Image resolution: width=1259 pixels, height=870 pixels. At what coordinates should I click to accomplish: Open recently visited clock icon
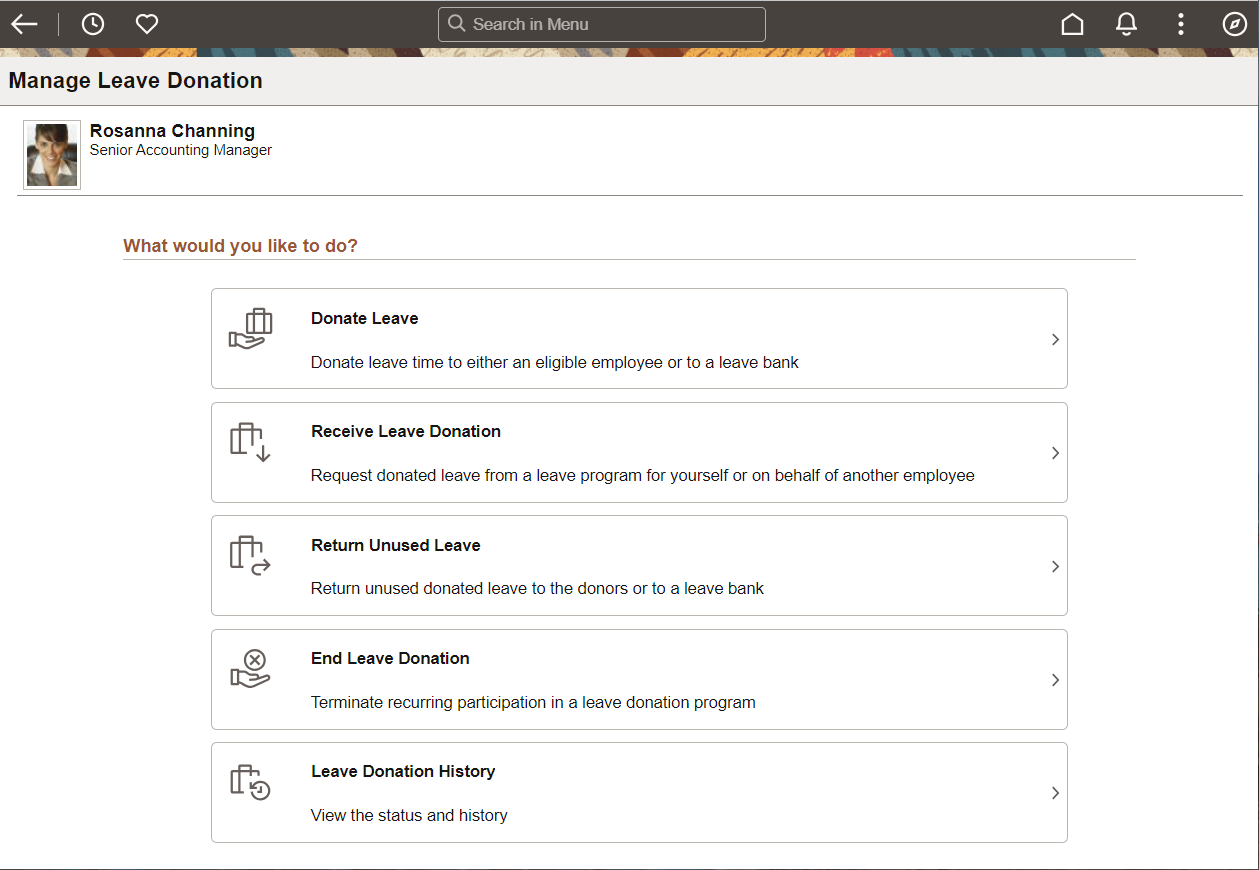92,24
